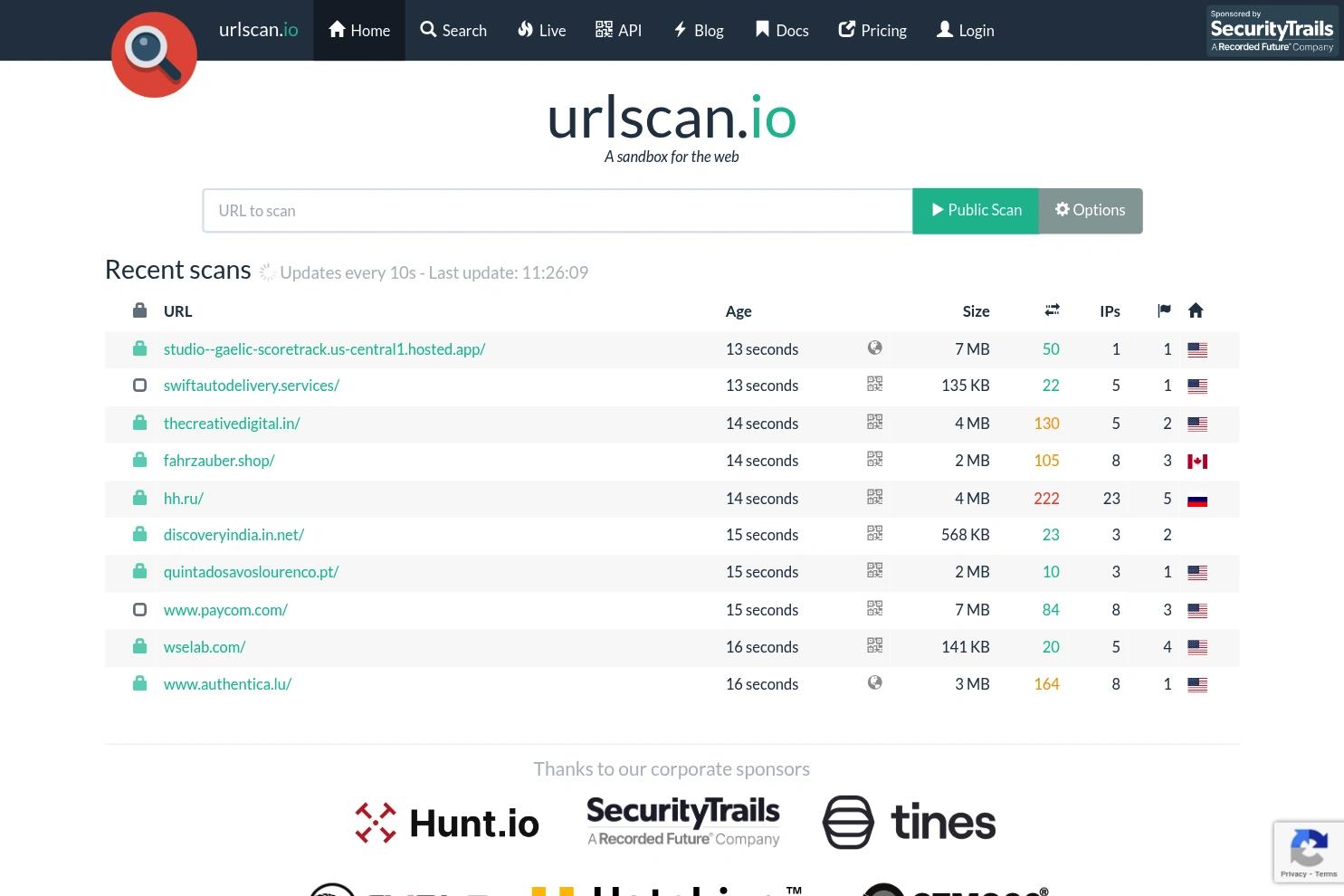Visit the Blog nav item
Viewport: 1344px width, 896px height.
click(x=698, y=30)
